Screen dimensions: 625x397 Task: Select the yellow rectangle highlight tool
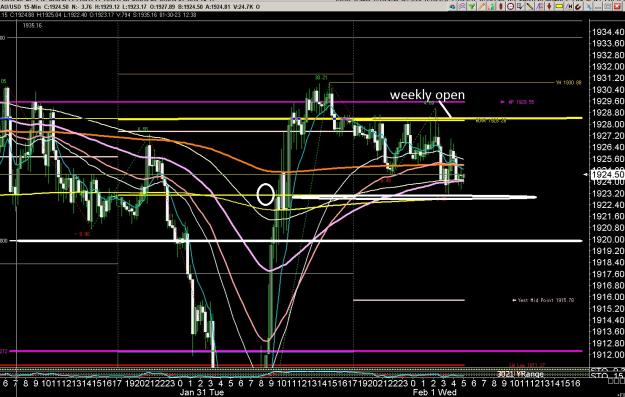pos(559,7)
